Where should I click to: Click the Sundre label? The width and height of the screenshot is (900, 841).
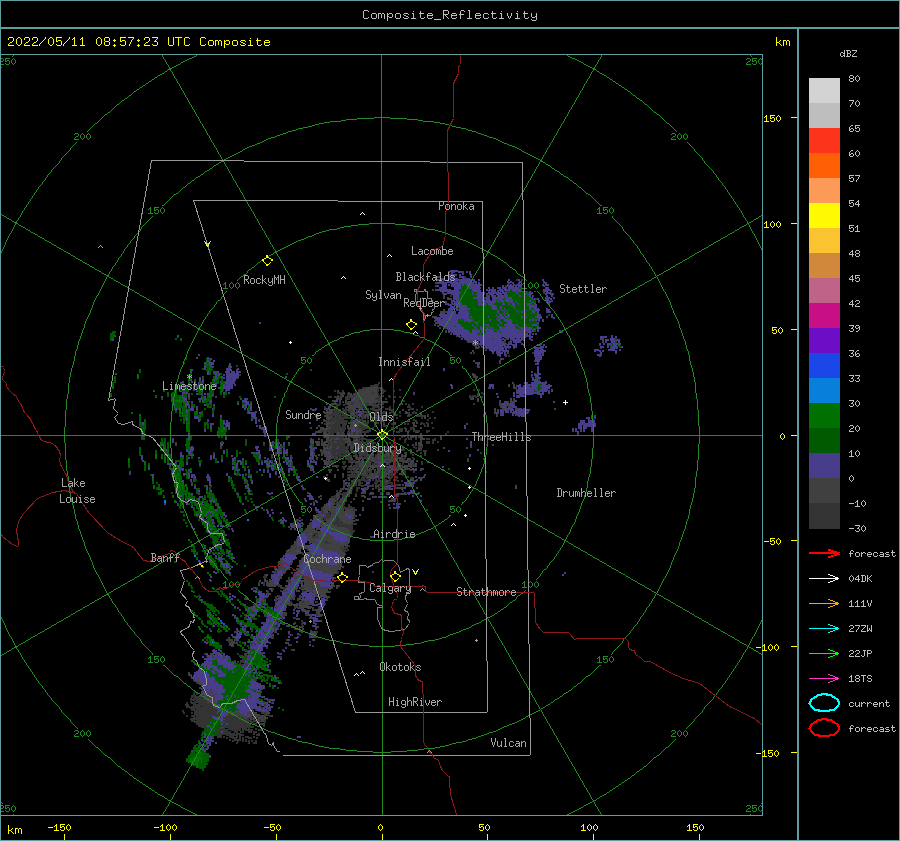[303, 414]
